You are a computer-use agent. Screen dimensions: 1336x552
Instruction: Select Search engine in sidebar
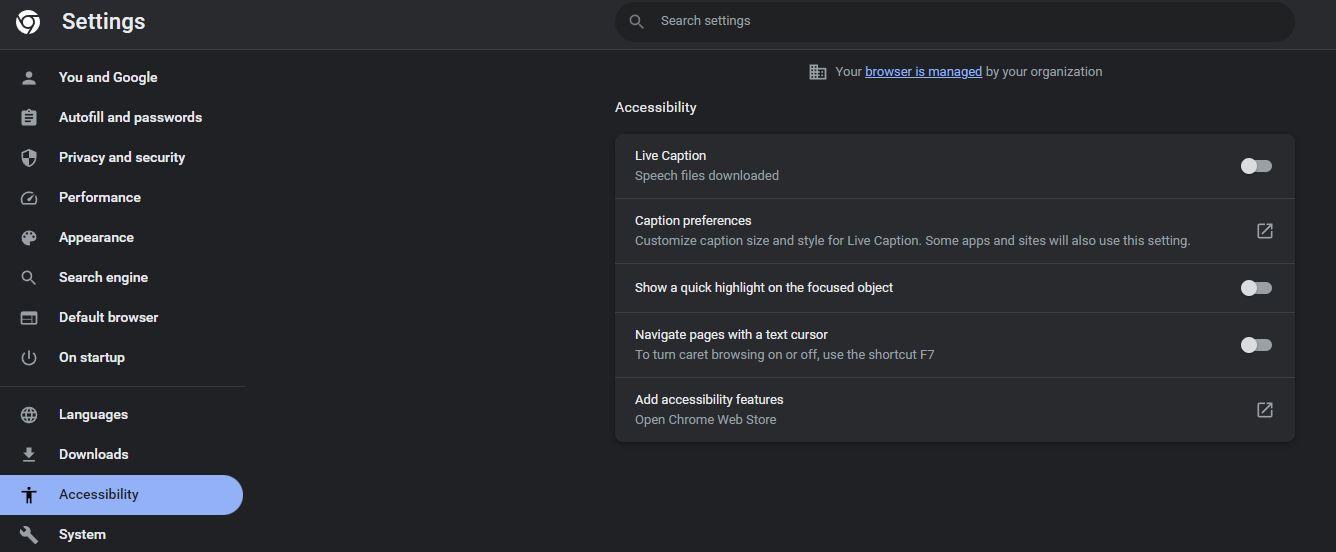point(103,278)
